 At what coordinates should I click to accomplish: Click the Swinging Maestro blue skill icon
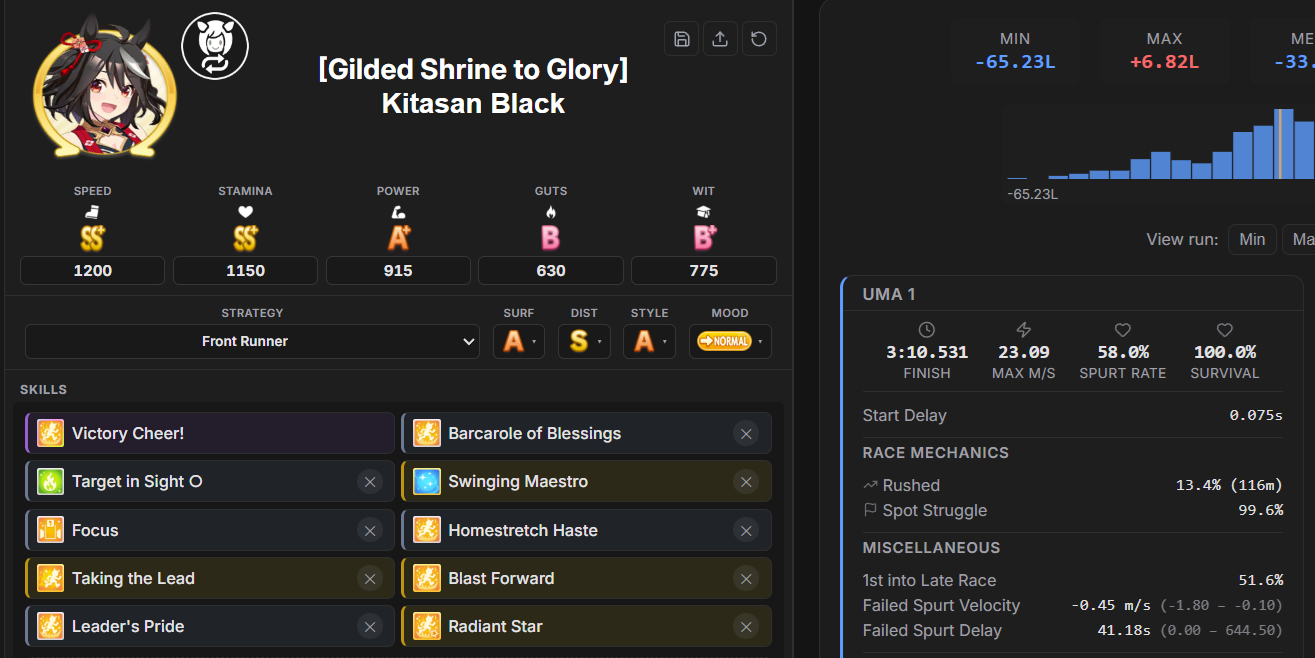coord(427,481)
